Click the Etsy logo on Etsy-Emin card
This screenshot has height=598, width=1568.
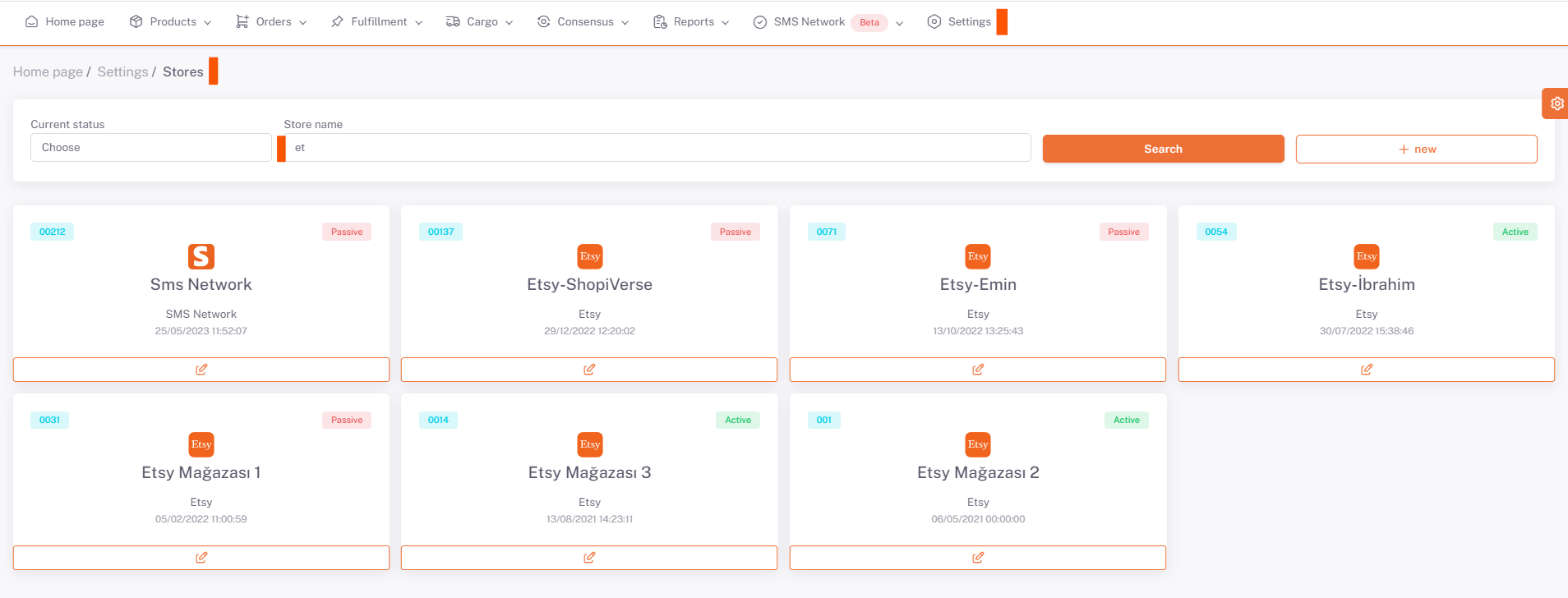click(x=978, y=256)
